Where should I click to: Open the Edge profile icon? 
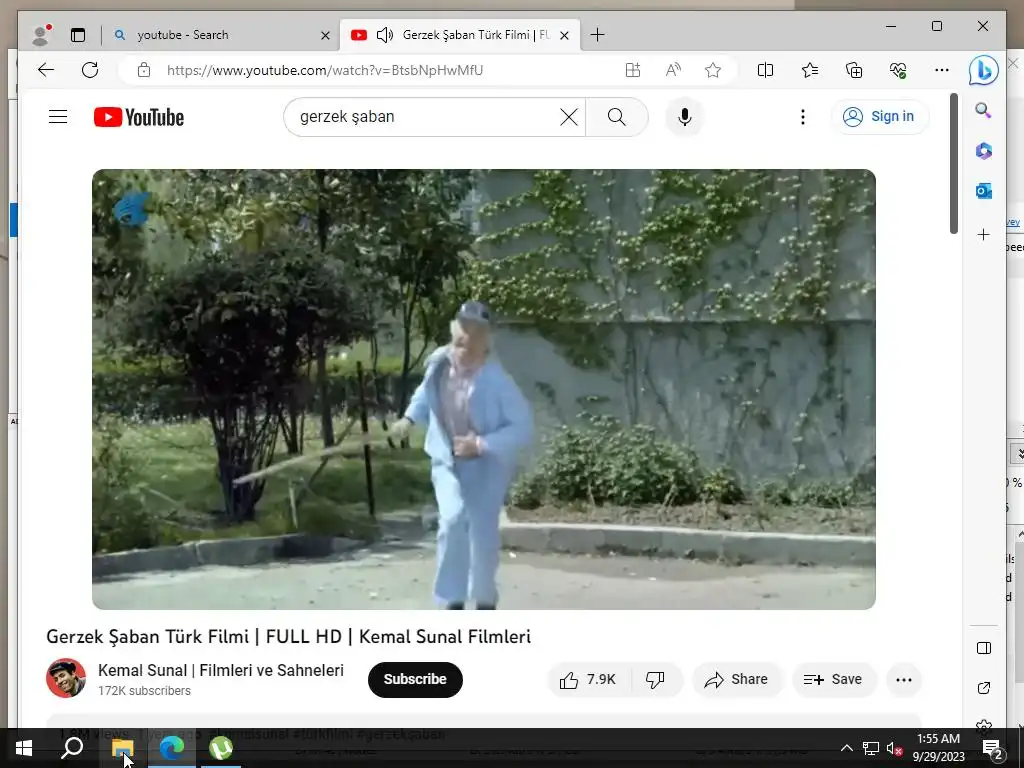(x=41, y=35)
